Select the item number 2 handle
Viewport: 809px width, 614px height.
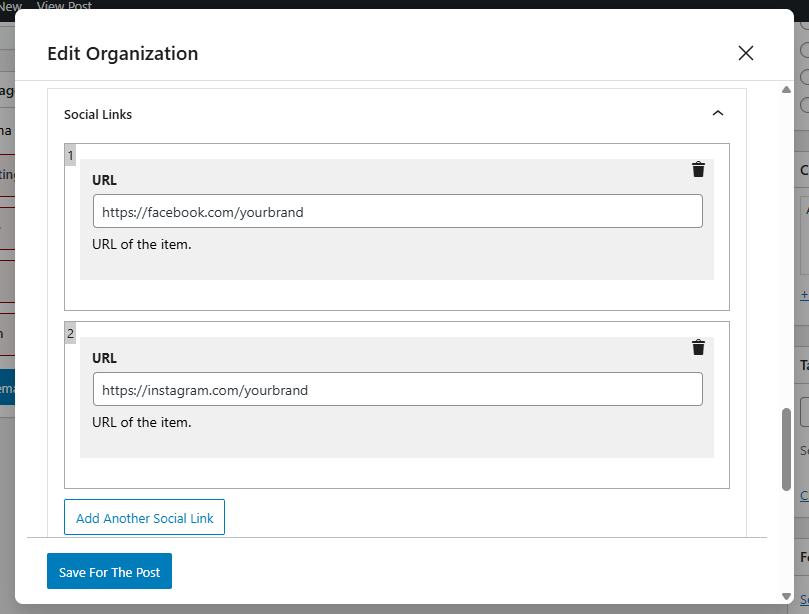click(70, 333)
